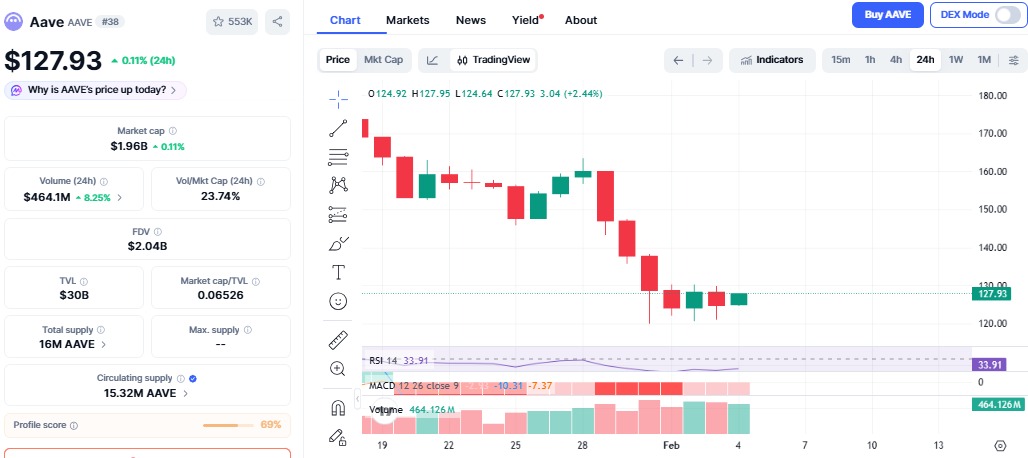
Task: Select the trend line drawing tool
Action: click(x=338, y=128)
